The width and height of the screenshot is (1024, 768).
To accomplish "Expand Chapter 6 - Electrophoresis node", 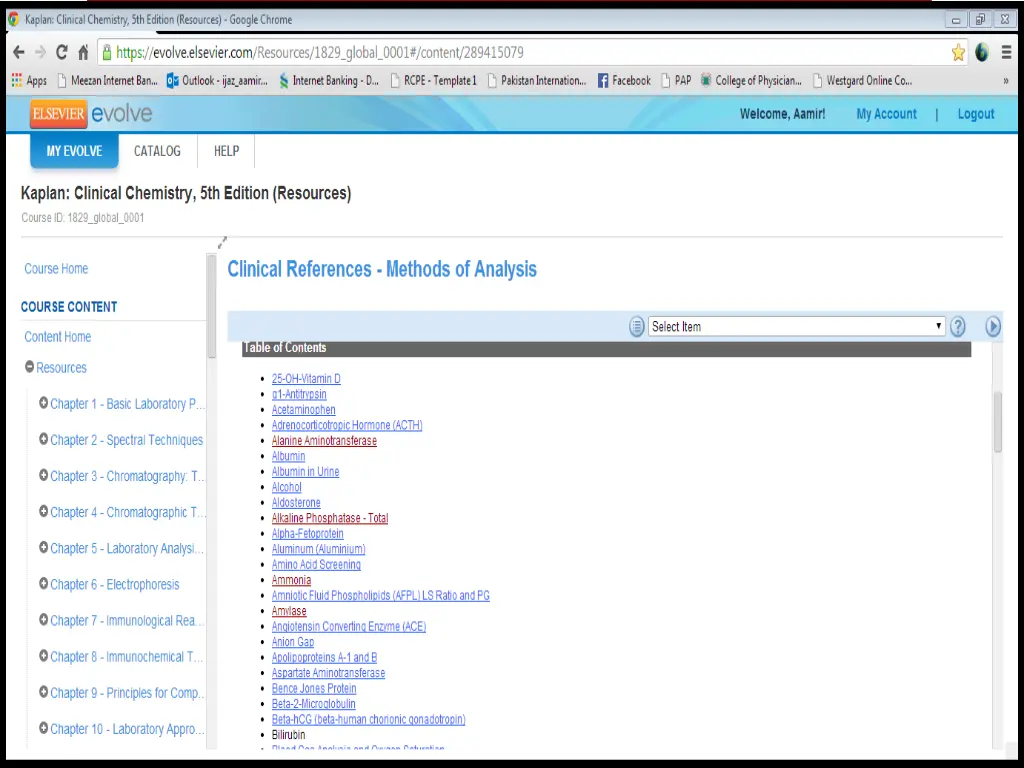I will 43,583.
